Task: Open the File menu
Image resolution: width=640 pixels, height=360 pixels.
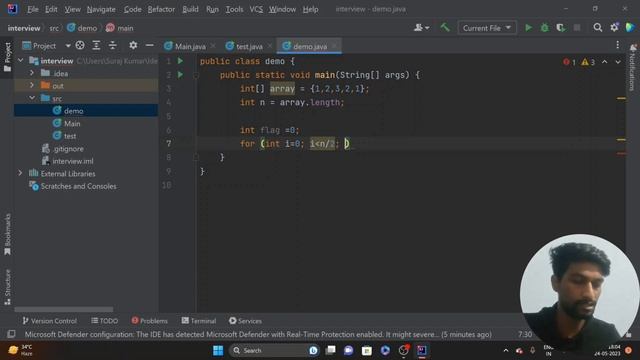Action: [x=33, y=9]
